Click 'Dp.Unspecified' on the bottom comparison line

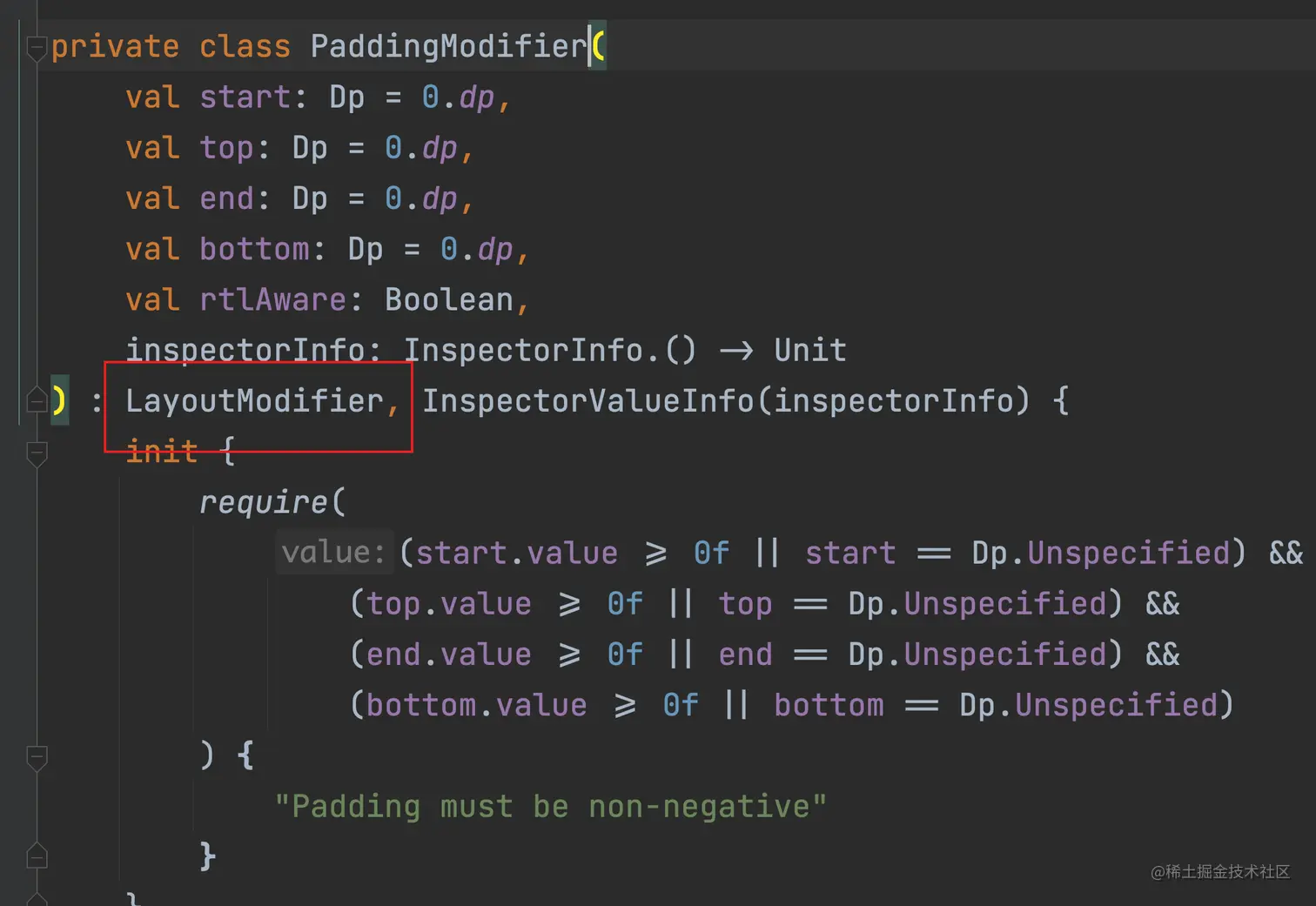pyautogui.click(x=1089, y=704)
